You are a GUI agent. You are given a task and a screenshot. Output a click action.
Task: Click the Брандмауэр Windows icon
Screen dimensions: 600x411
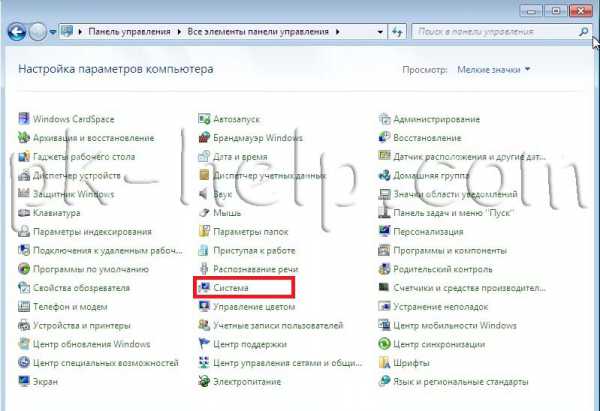pyautogui.click(x=204, y=137)
